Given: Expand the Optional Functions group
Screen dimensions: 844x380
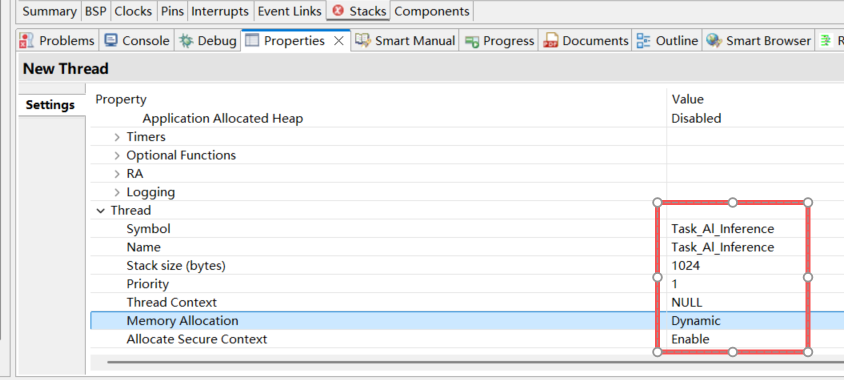Looking at the screenshot, I should pyautogui.click(x=117, y=156).
